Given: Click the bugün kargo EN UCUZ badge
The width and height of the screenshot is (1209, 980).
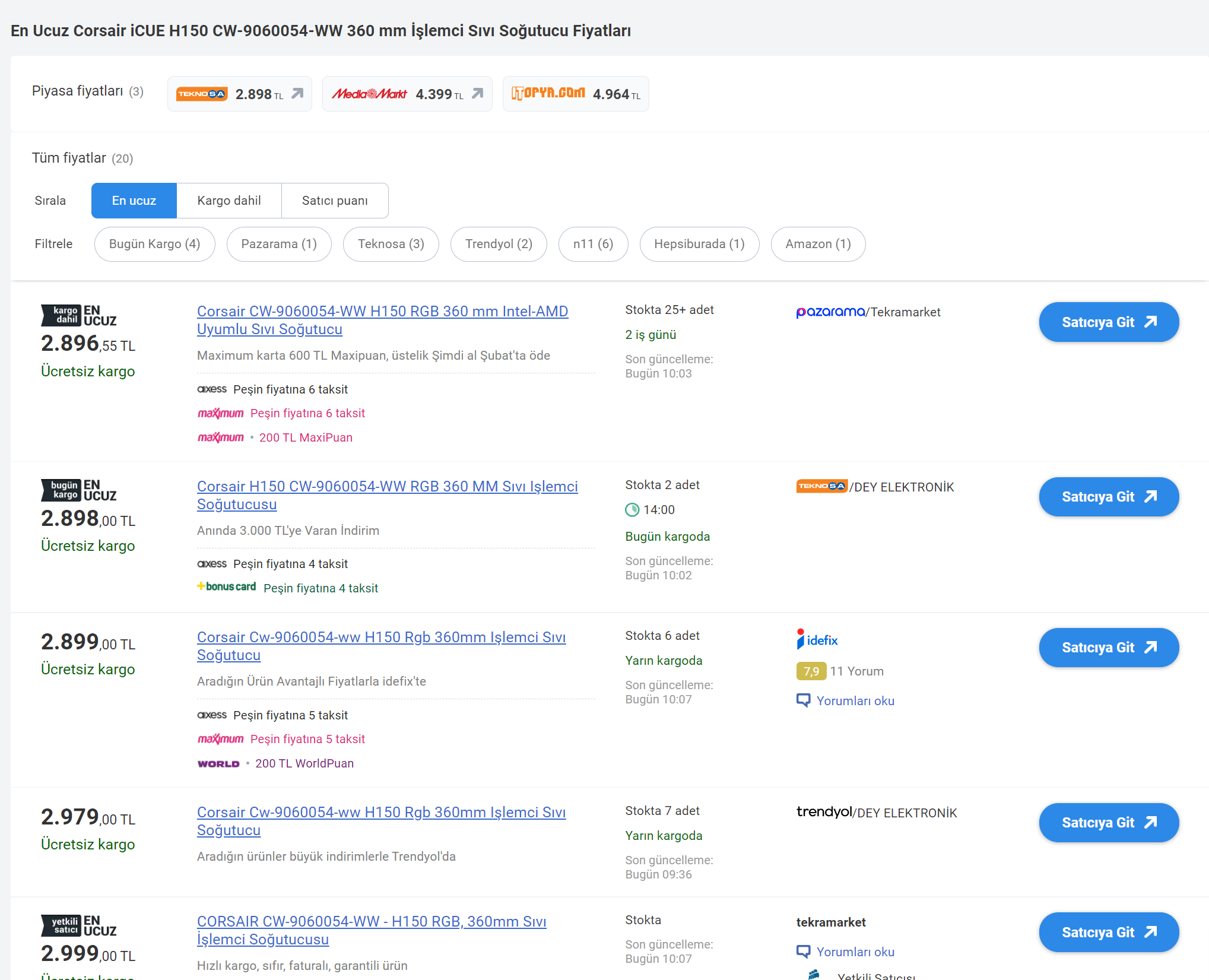Looking at the screenshot, I should point(79,490).
